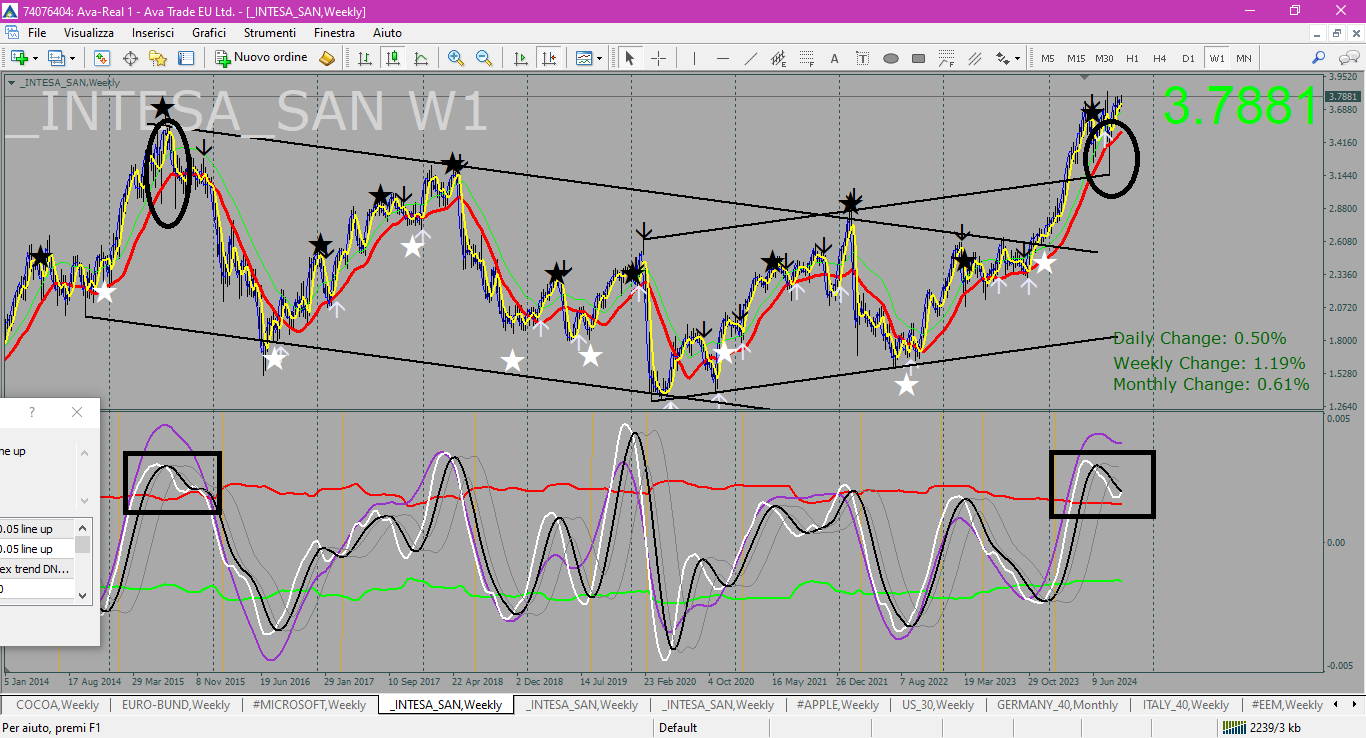Screen dimensions: 1366x738
Task: Open the Aiuto menu
Action: (x=387, y=33)
